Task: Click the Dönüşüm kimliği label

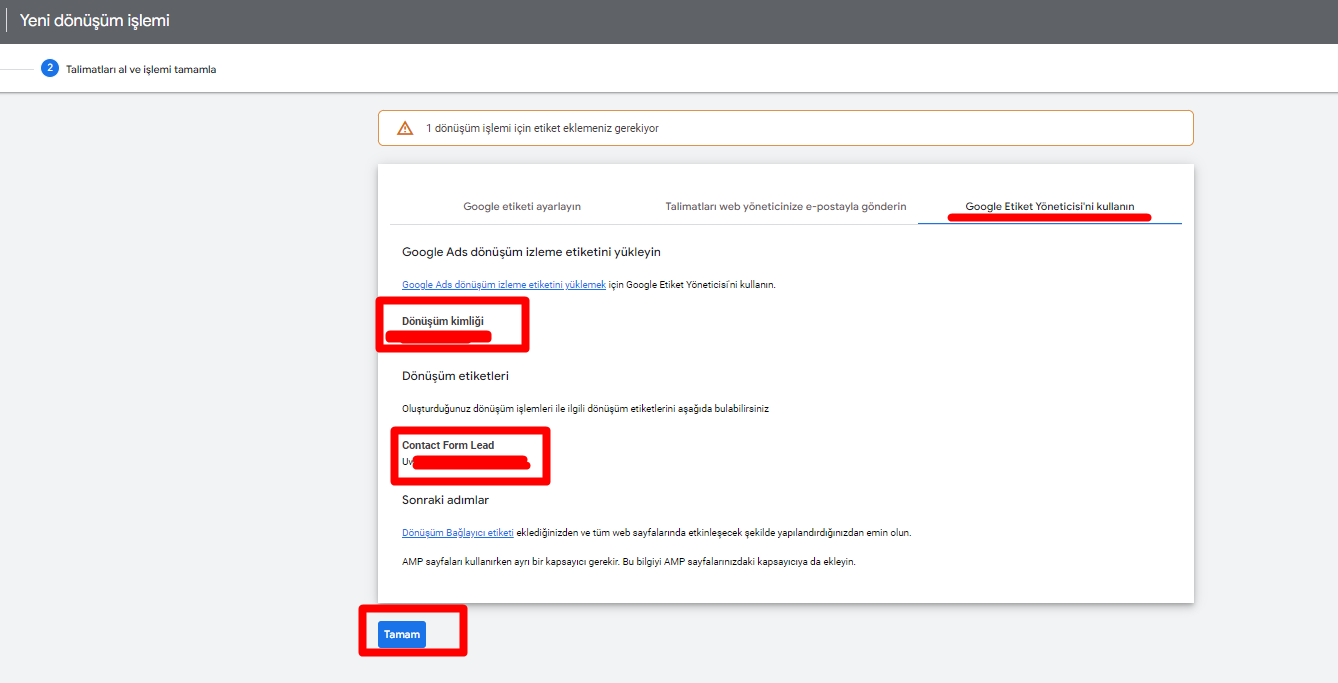Action: [x=442, y=321]
